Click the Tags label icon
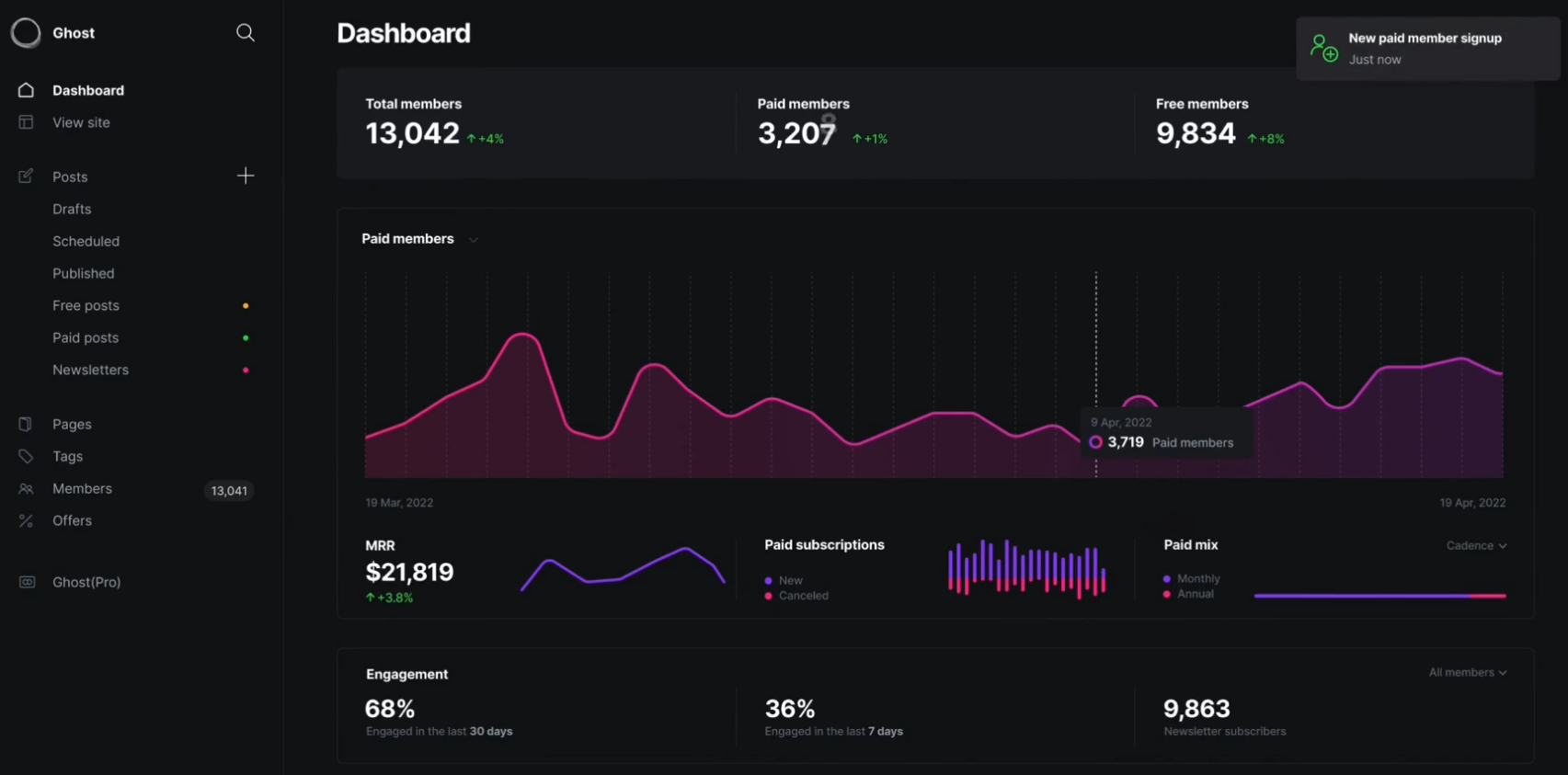 point(26,456)
